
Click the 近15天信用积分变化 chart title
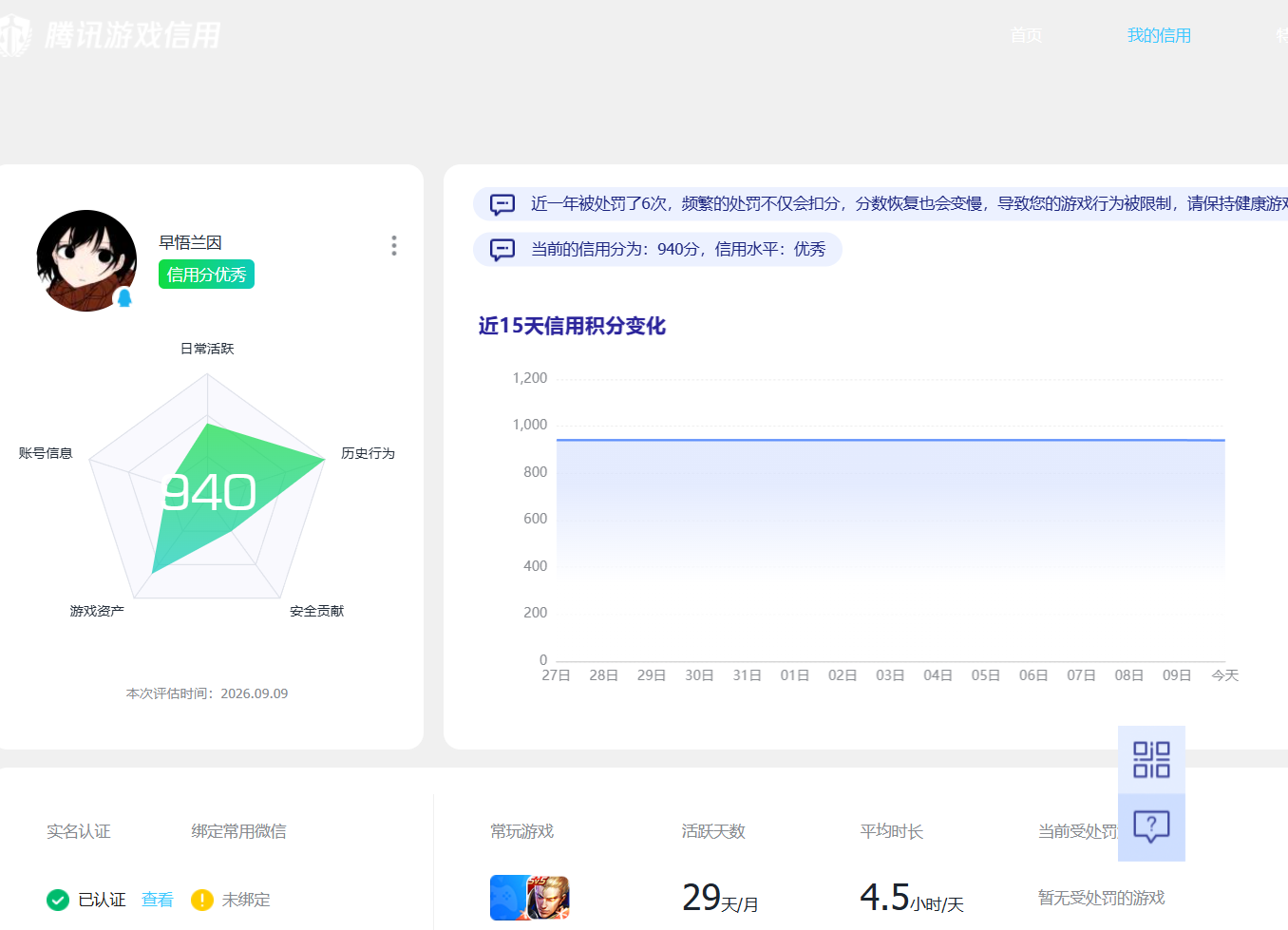(572, 326)
